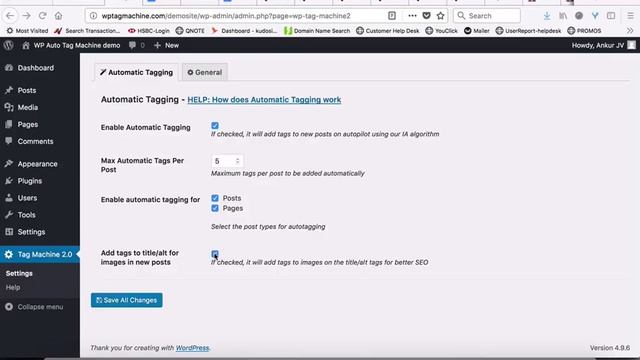This screenshot has height=360, width=640.
Task: Open QNOTE bookmark
Action: click(x=190, y=31)
